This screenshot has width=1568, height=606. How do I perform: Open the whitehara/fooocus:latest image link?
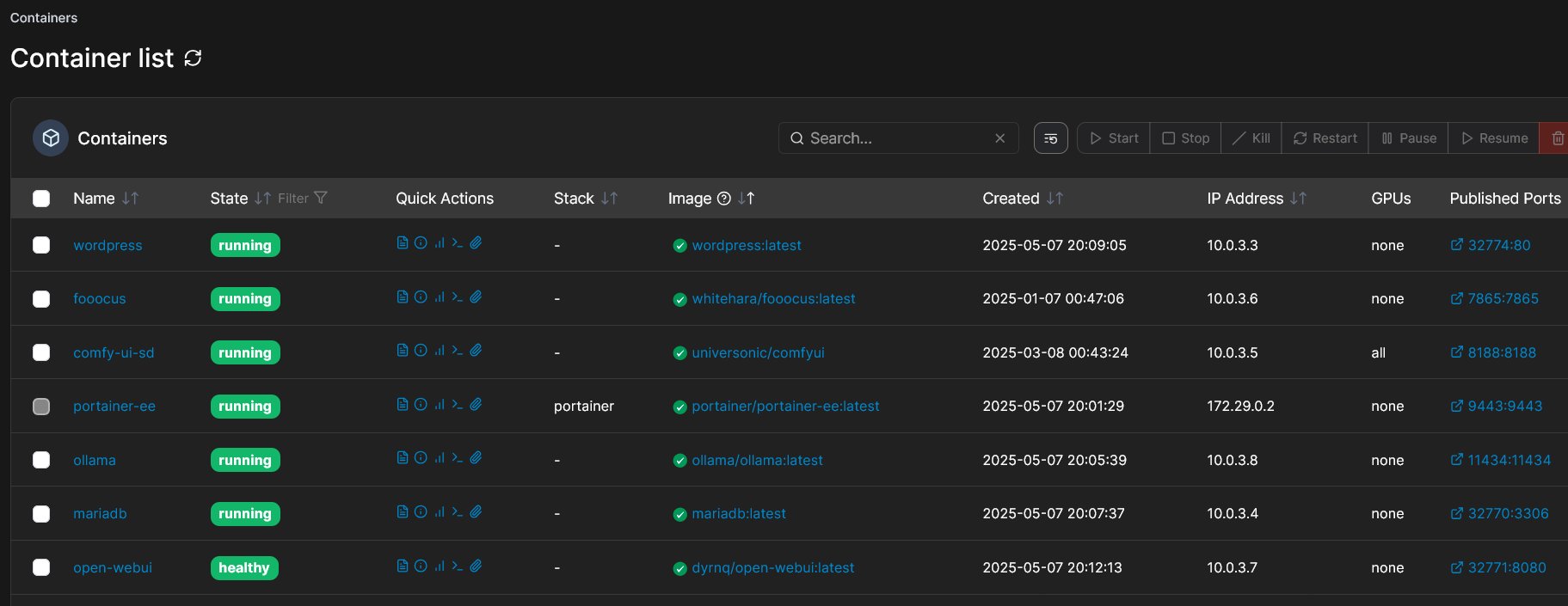click(773, 299)
